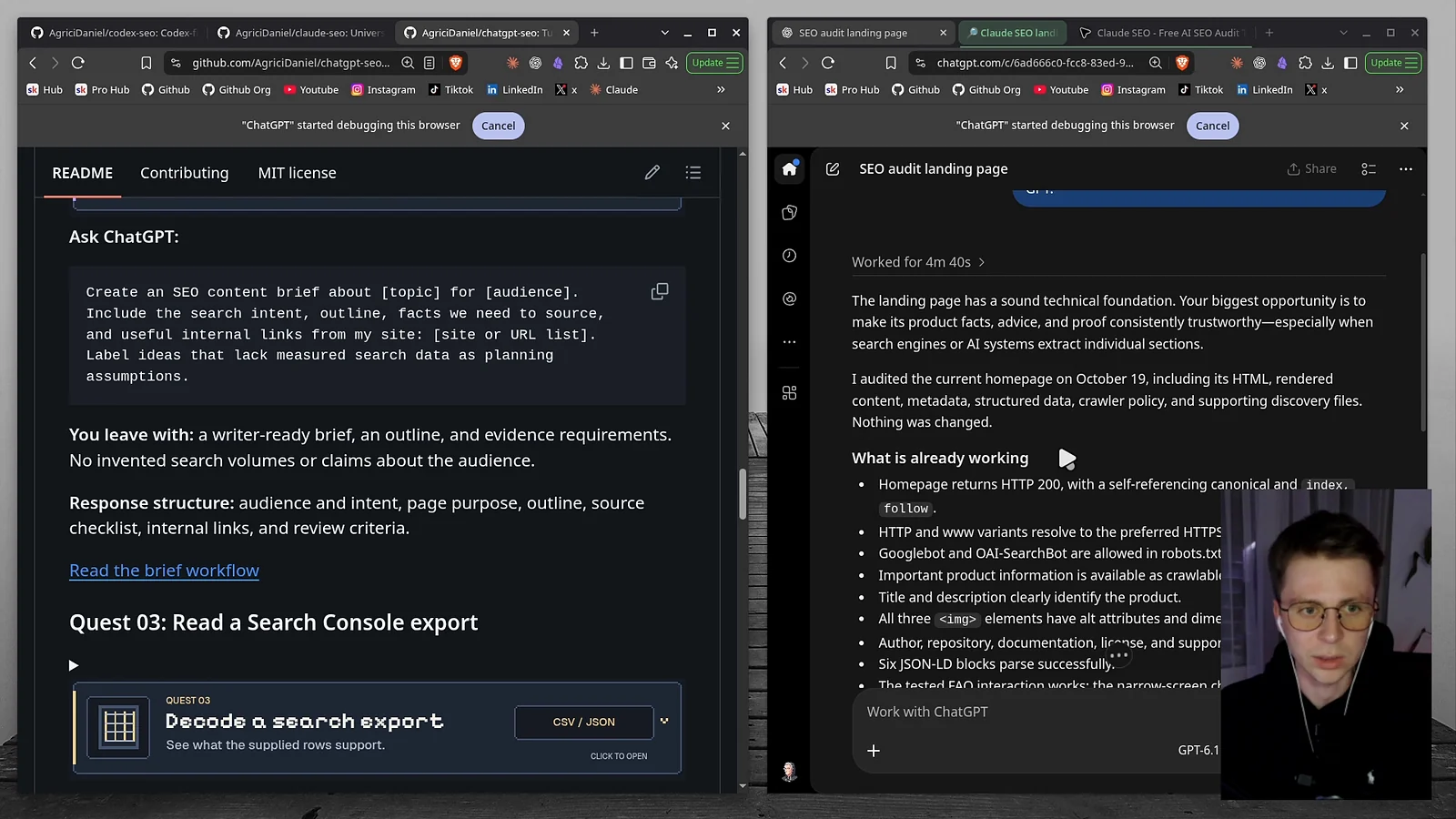This screenshot has height=819, width=1456.
Task: Open Brave Shields icon in left browser
Action: click(x=456, y=63)
